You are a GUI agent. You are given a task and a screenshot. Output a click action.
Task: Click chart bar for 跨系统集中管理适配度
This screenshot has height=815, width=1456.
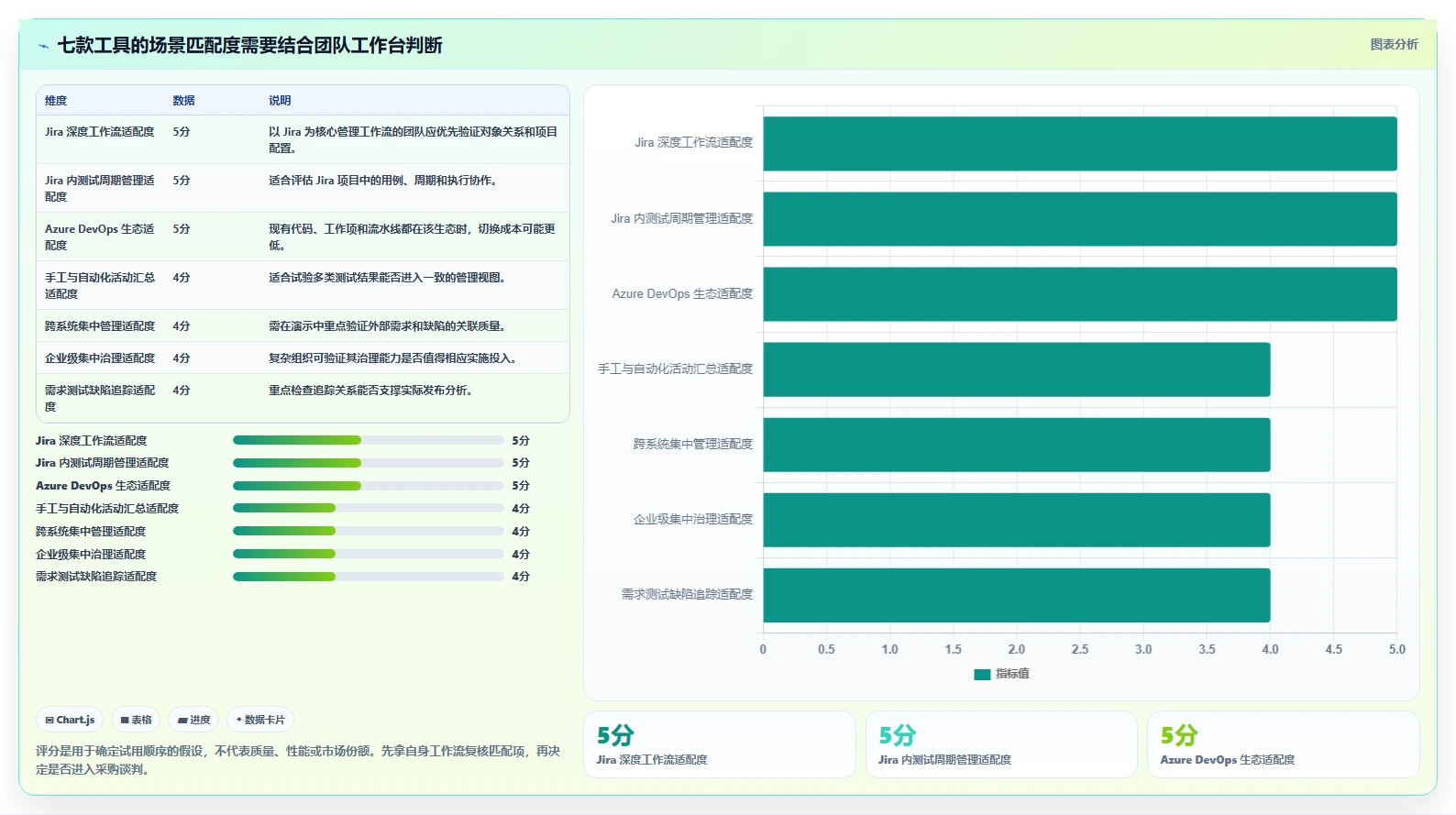click(1017, 445)
